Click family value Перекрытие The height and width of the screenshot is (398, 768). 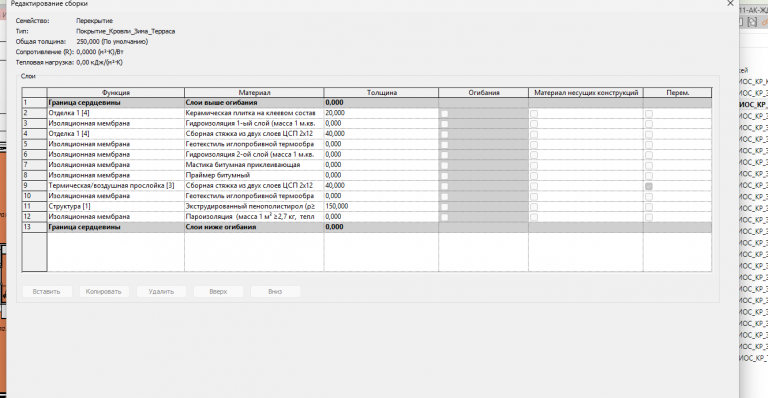click(x=95, y=21)
